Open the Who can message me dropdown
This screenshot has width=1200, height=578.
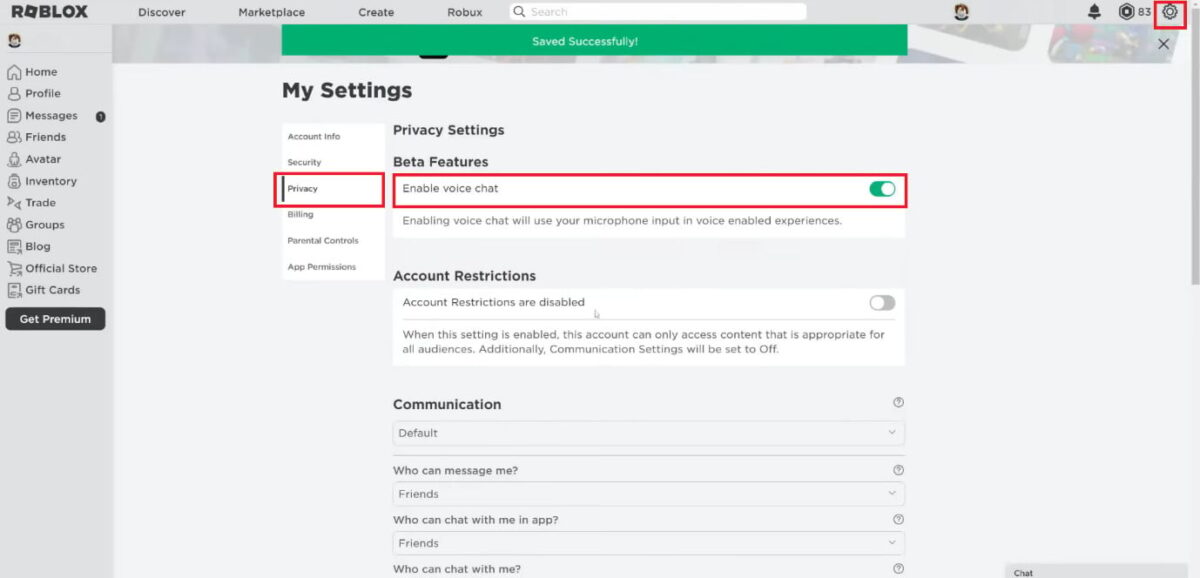(648, 494)
